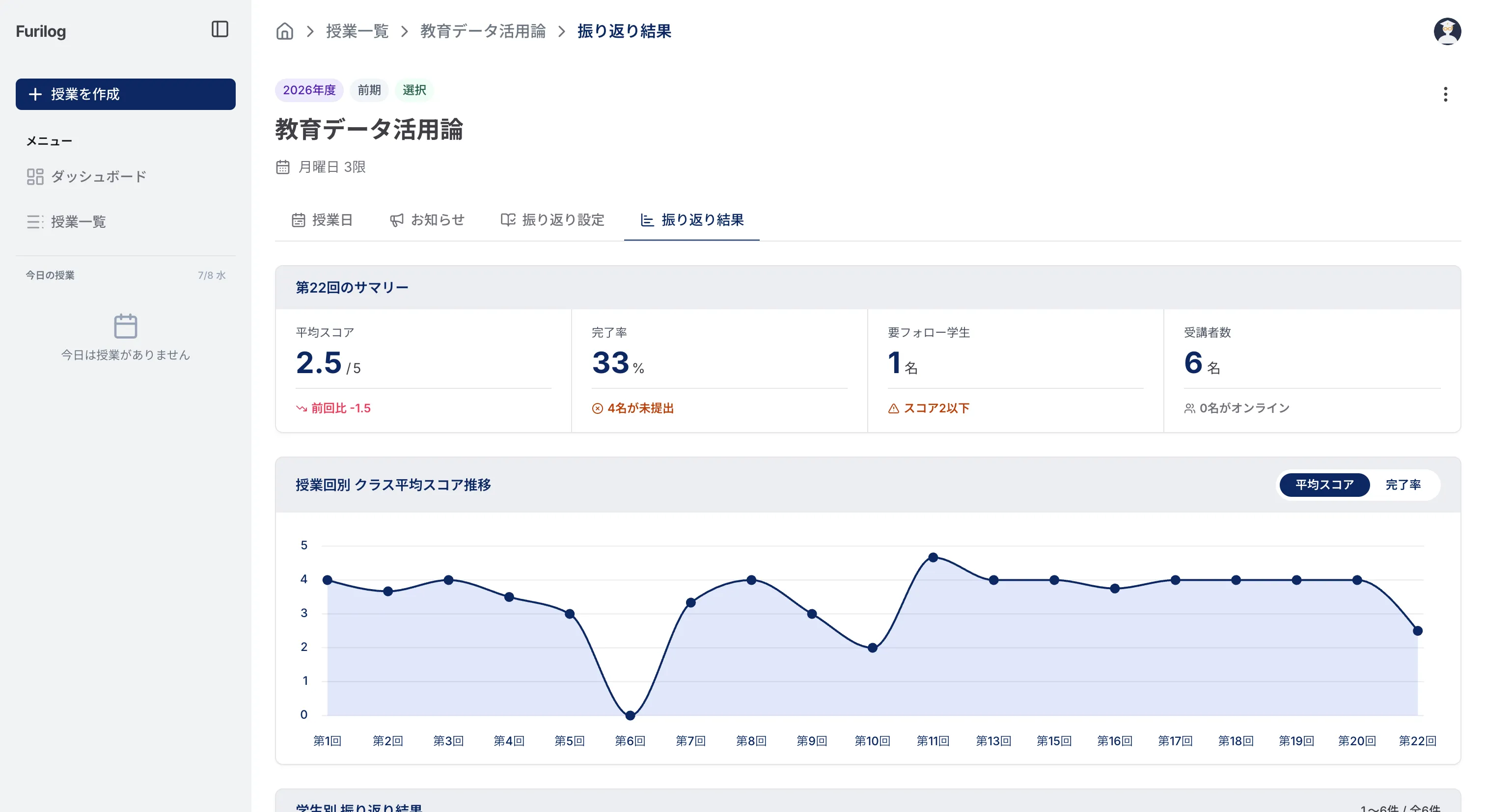Click the calendar icon beside 月曜日 3限
Screen dimensions: 1485x812
click(x=282, y=167)
